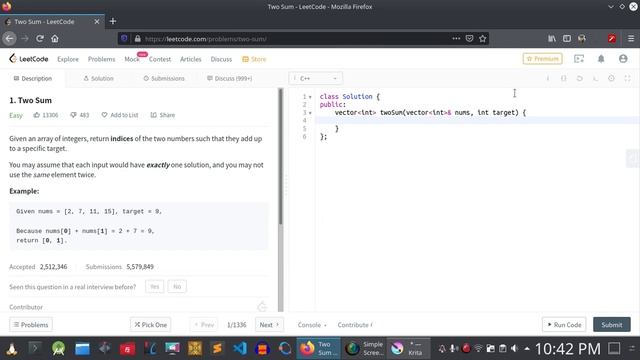Dislike the problem thumbs-down 483
The width and height of the screenshot is (640, 360).
[80, 115]
